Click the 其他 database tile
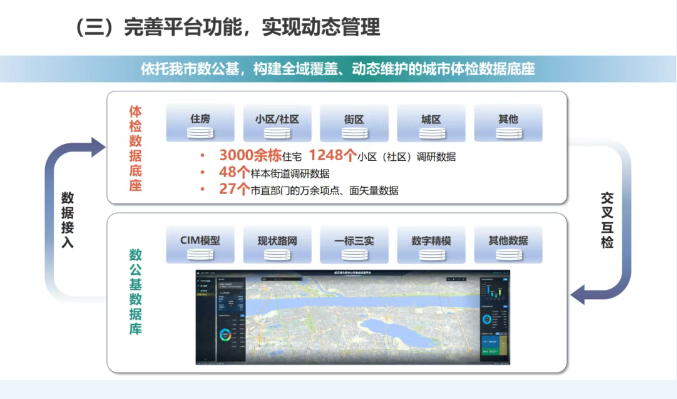The width and height of the screenshot is (677, 399). (x=508, y=123)
